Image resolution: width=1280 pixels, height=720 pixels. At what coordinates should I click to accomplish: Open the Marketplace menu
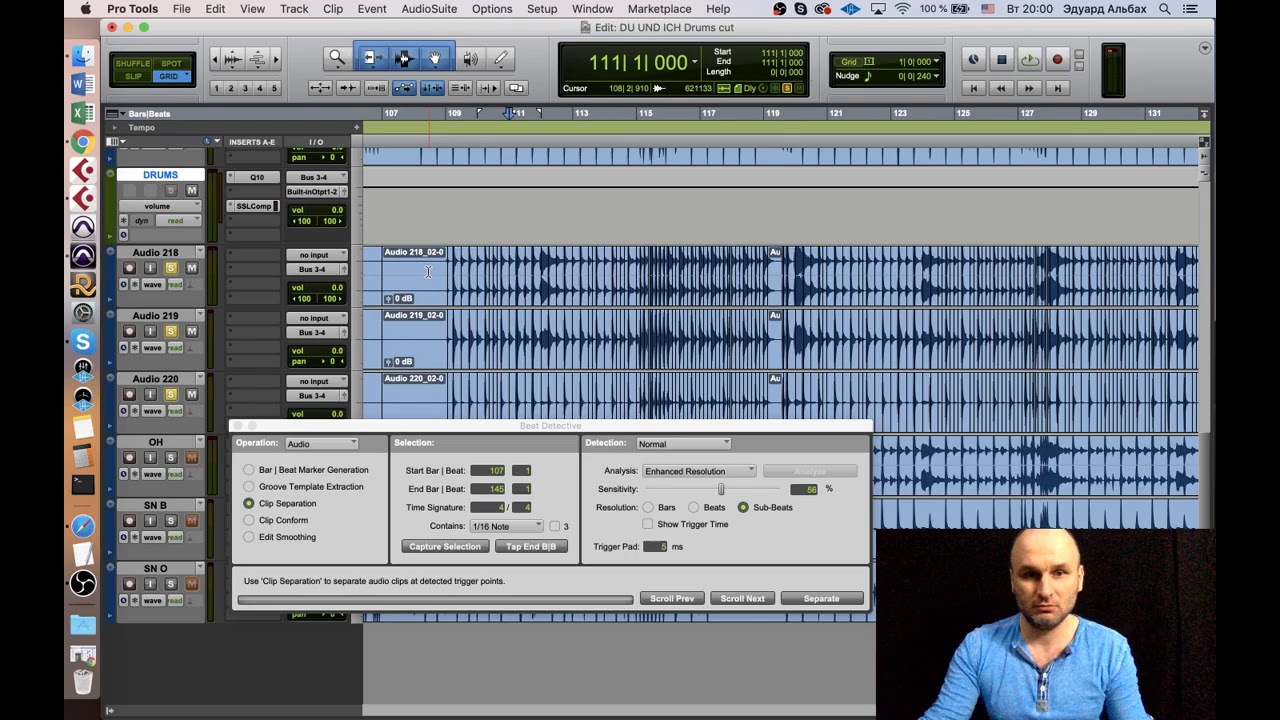(x=659, y=9)
